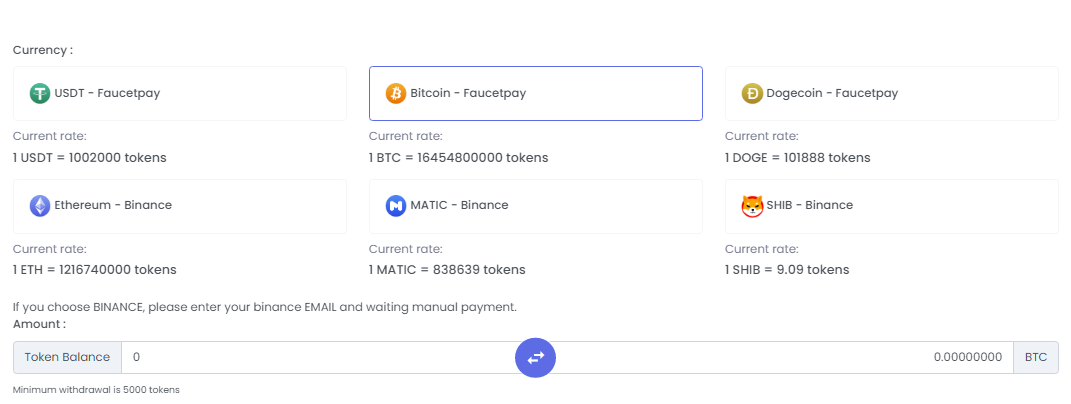
Task: Click the Binance email manual payment notice
Action: click(265, 307)
